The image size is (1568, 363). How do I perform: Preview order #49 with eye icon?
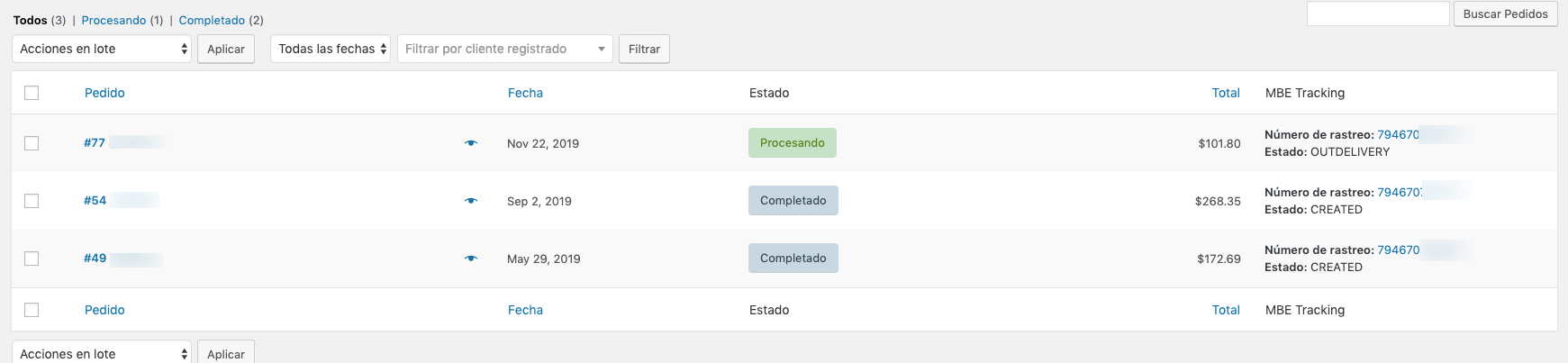(471, 259)
